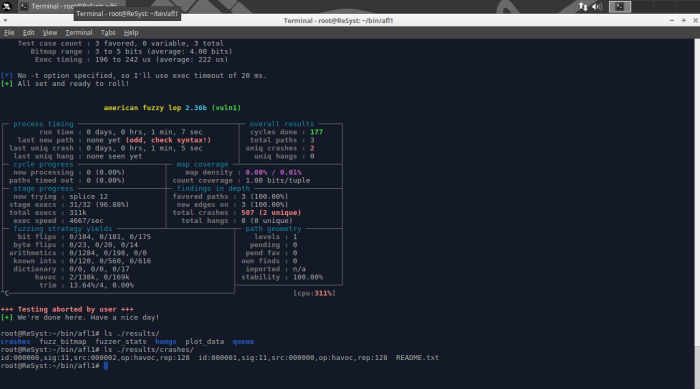Click the 'overall results' section header
The image size is (700, 389).
coord(282,124)
